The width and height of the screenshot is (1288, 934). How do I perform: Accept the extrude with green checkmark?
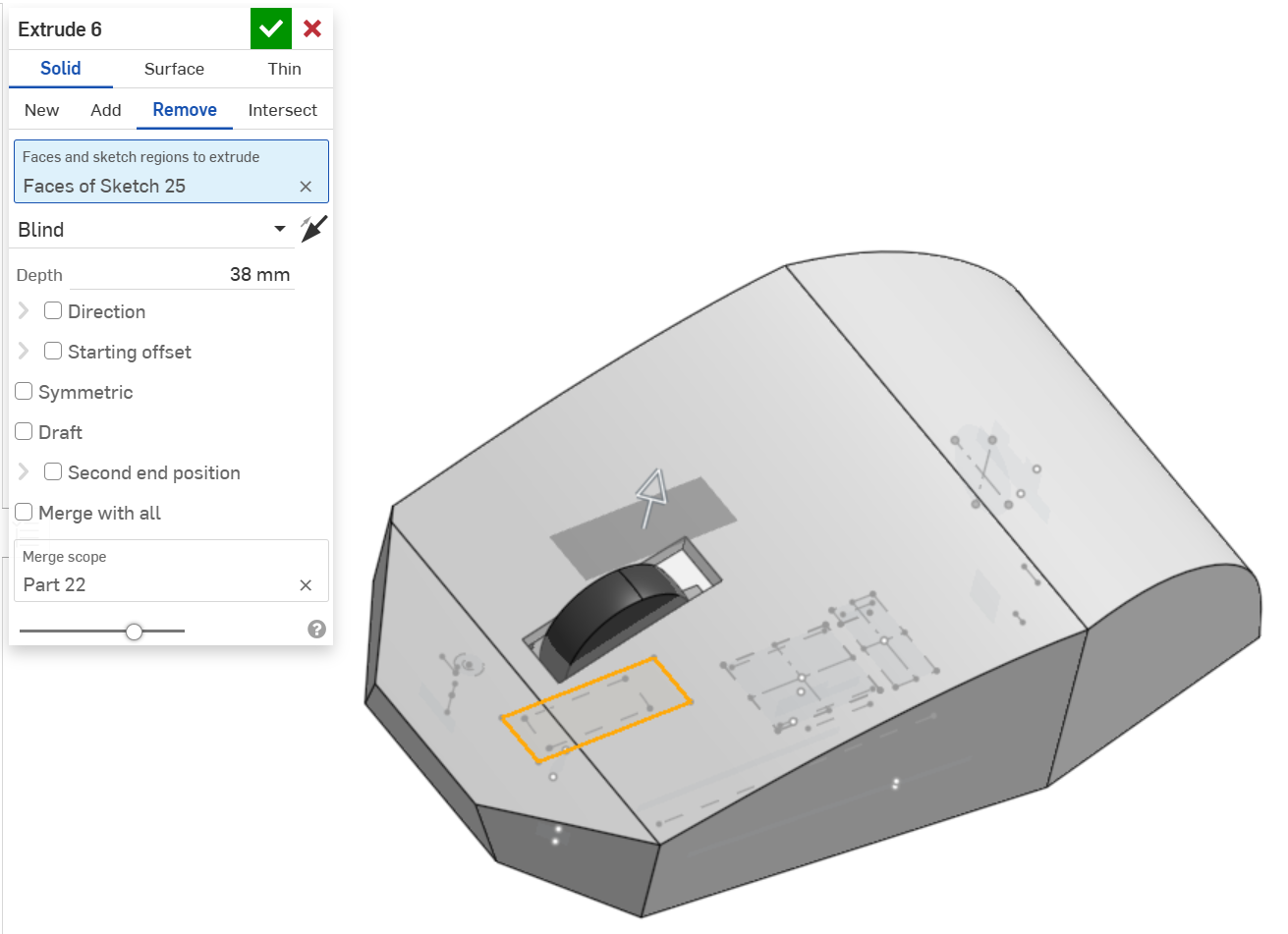[271, 29]
